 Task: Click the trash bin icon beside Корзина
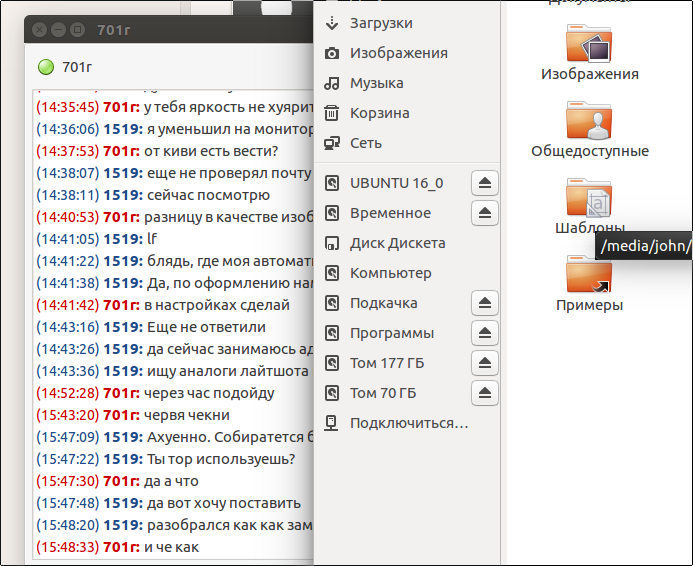332,113
